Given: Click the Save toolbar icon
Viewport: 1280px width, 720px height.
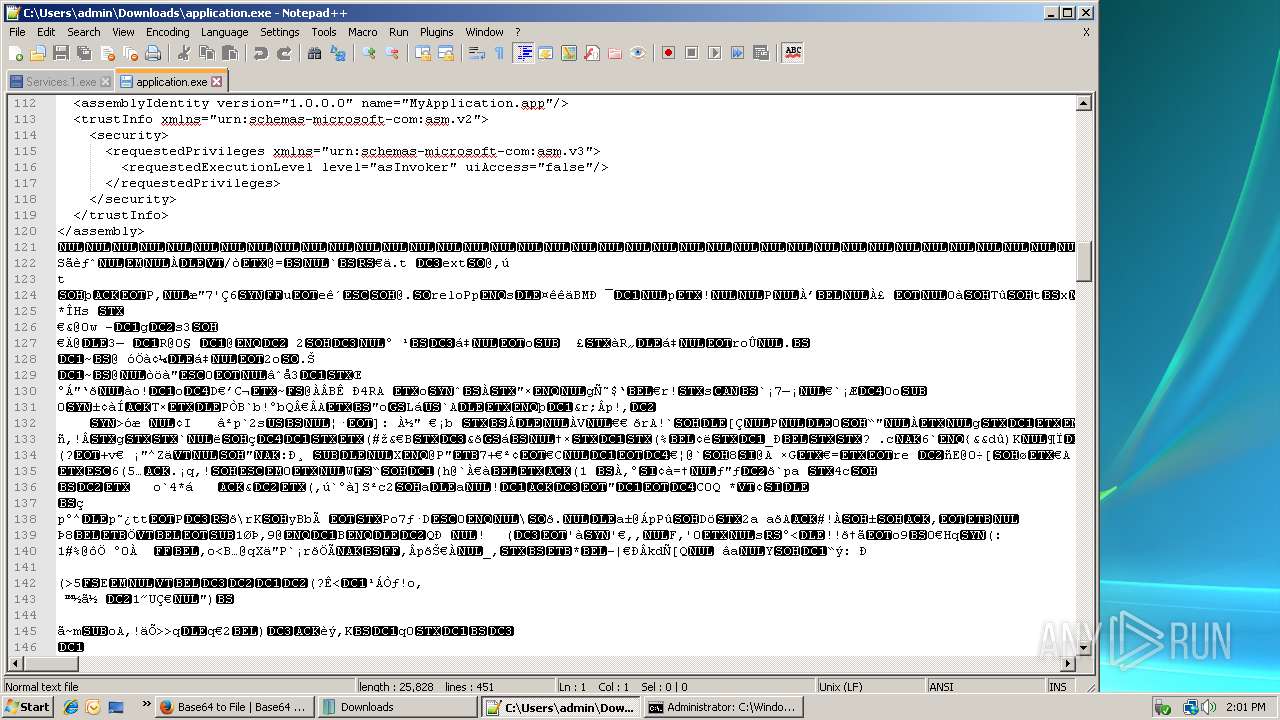Looking at the screenshot, I should 60,53.
